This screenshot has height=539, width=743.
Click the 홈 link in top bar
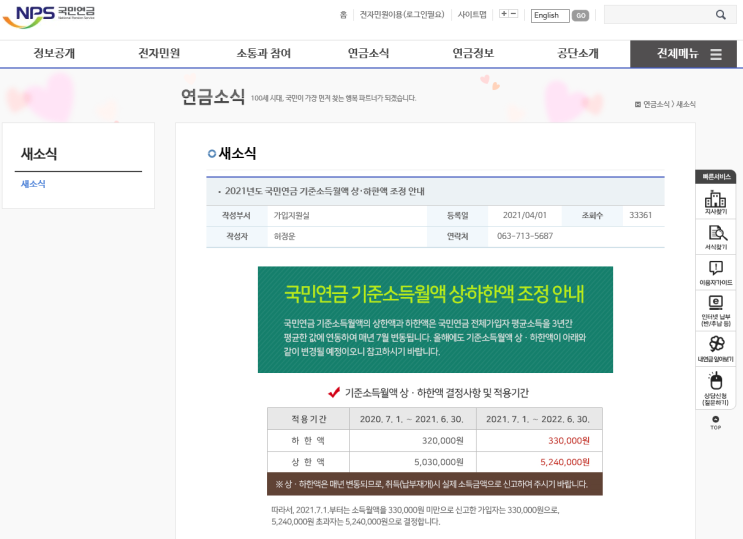tap(343, 15)
